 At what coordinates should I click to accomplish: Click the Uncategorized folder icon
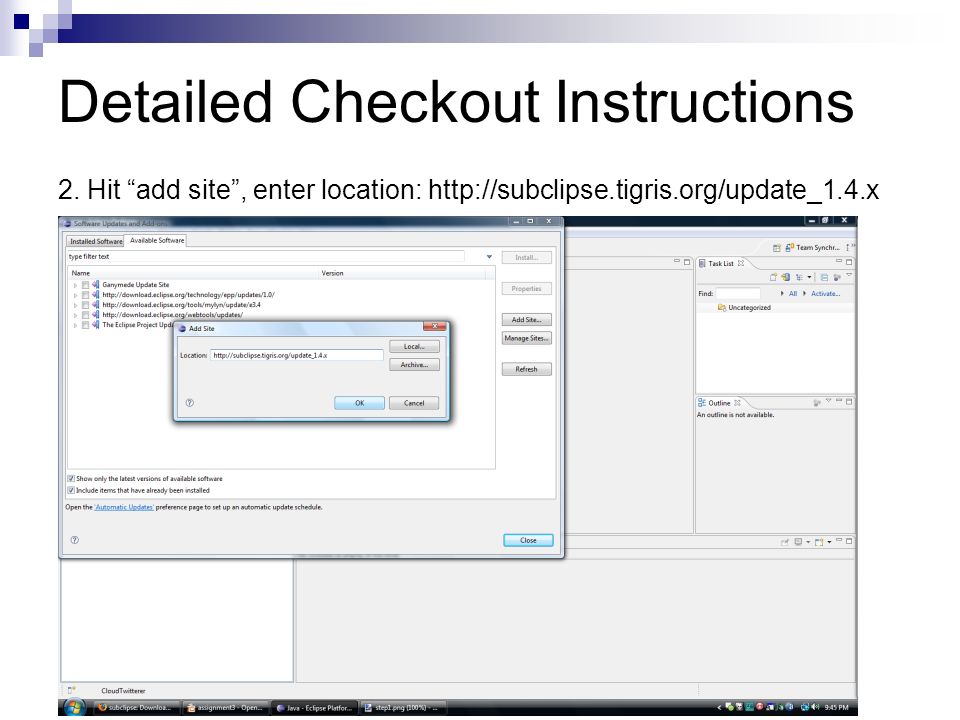722,307
